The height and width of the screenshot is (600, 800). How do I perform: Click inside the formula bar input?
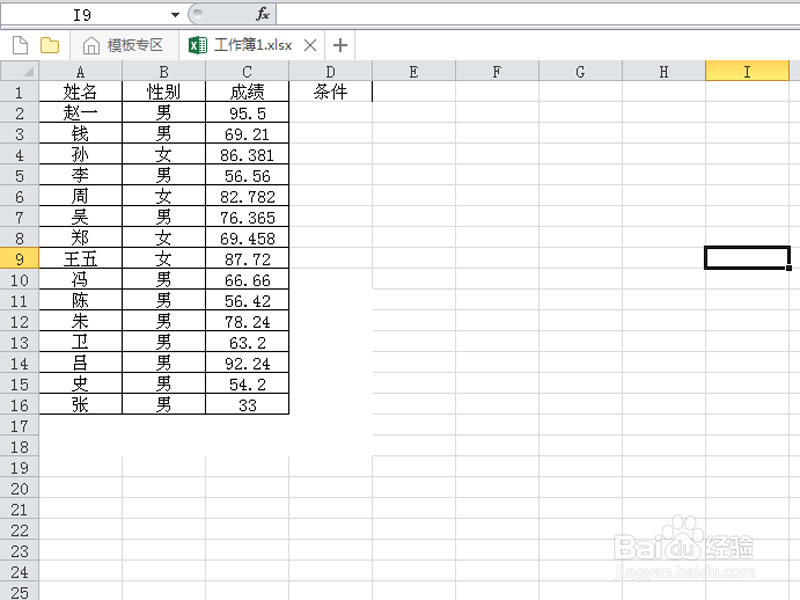[x=538, y=14]
